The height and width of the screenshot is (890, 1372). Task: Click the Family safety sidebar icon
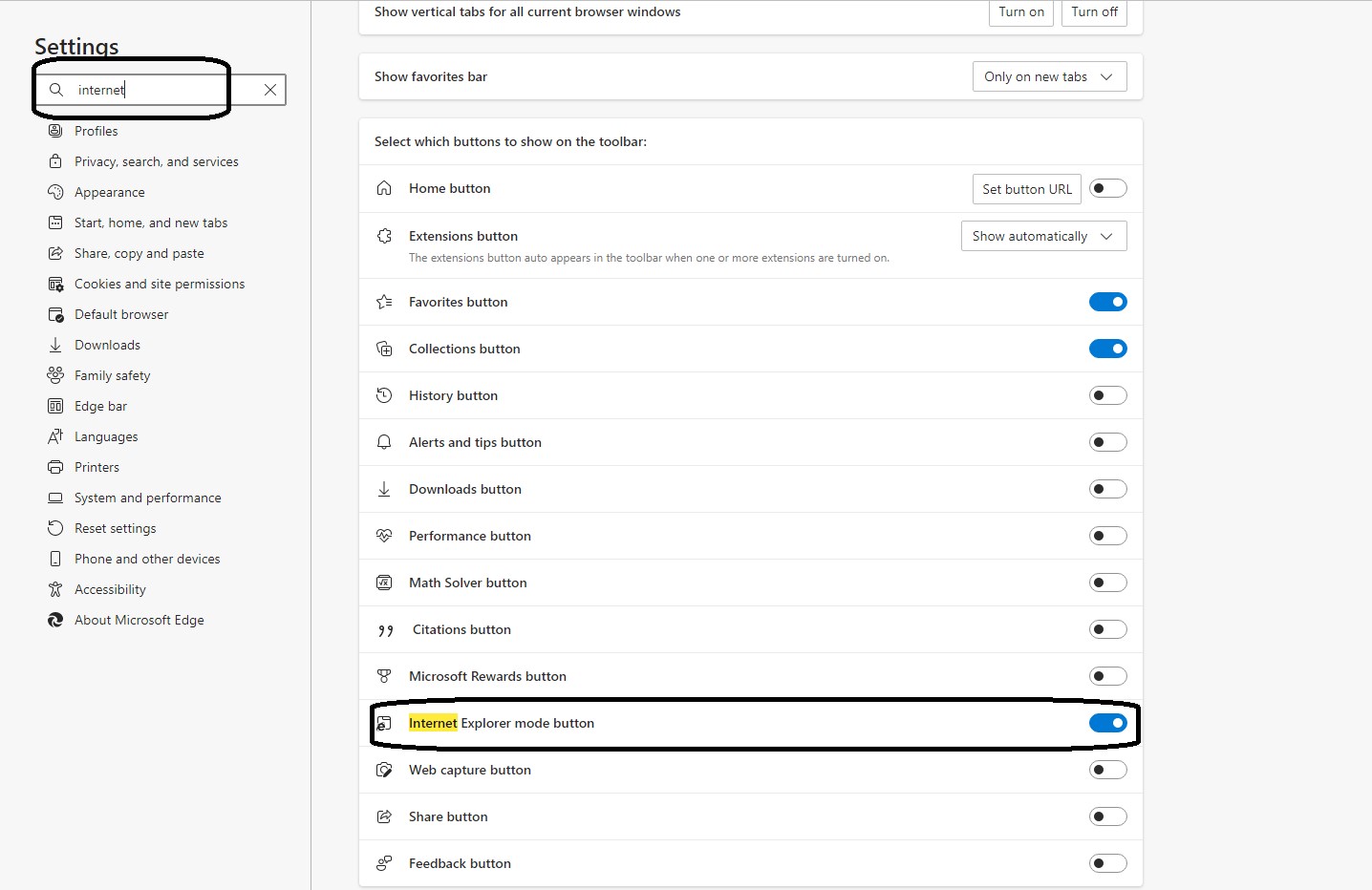(55, 375)
